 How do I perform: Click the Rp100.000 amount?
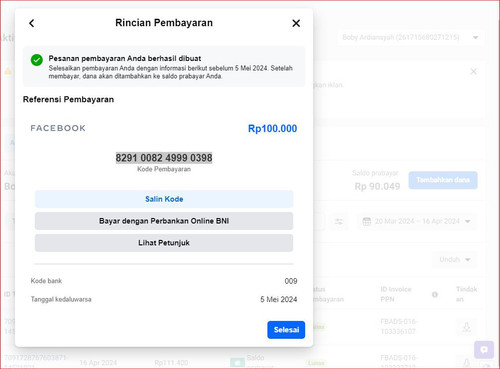[272, 129]
